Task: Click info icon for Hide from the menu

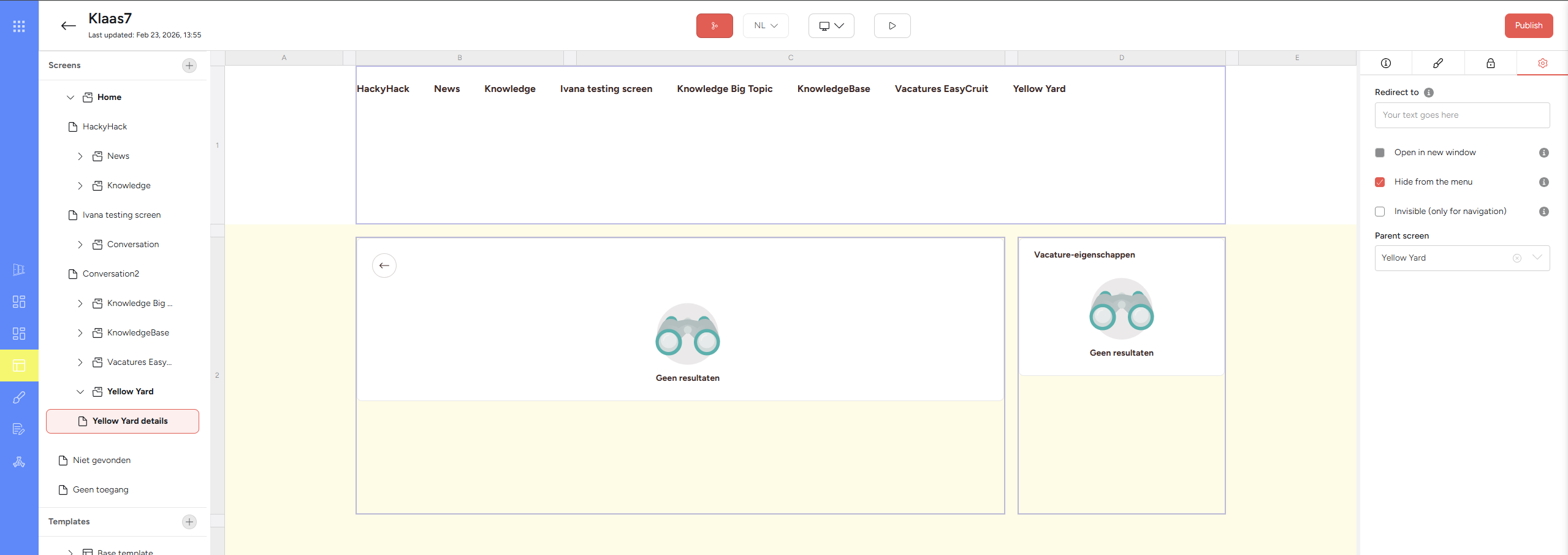Action: [x=1544, y=182]
